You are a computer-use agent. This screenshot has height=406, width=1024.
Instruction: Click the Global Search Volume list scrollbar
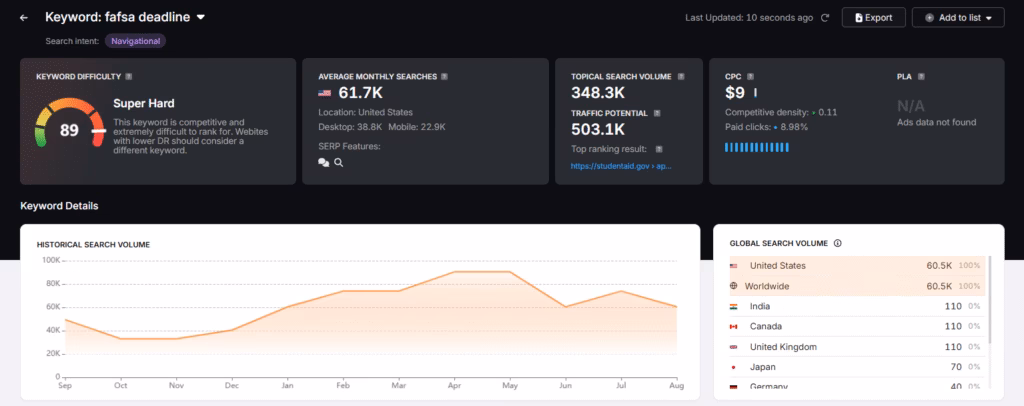(990, 300)
